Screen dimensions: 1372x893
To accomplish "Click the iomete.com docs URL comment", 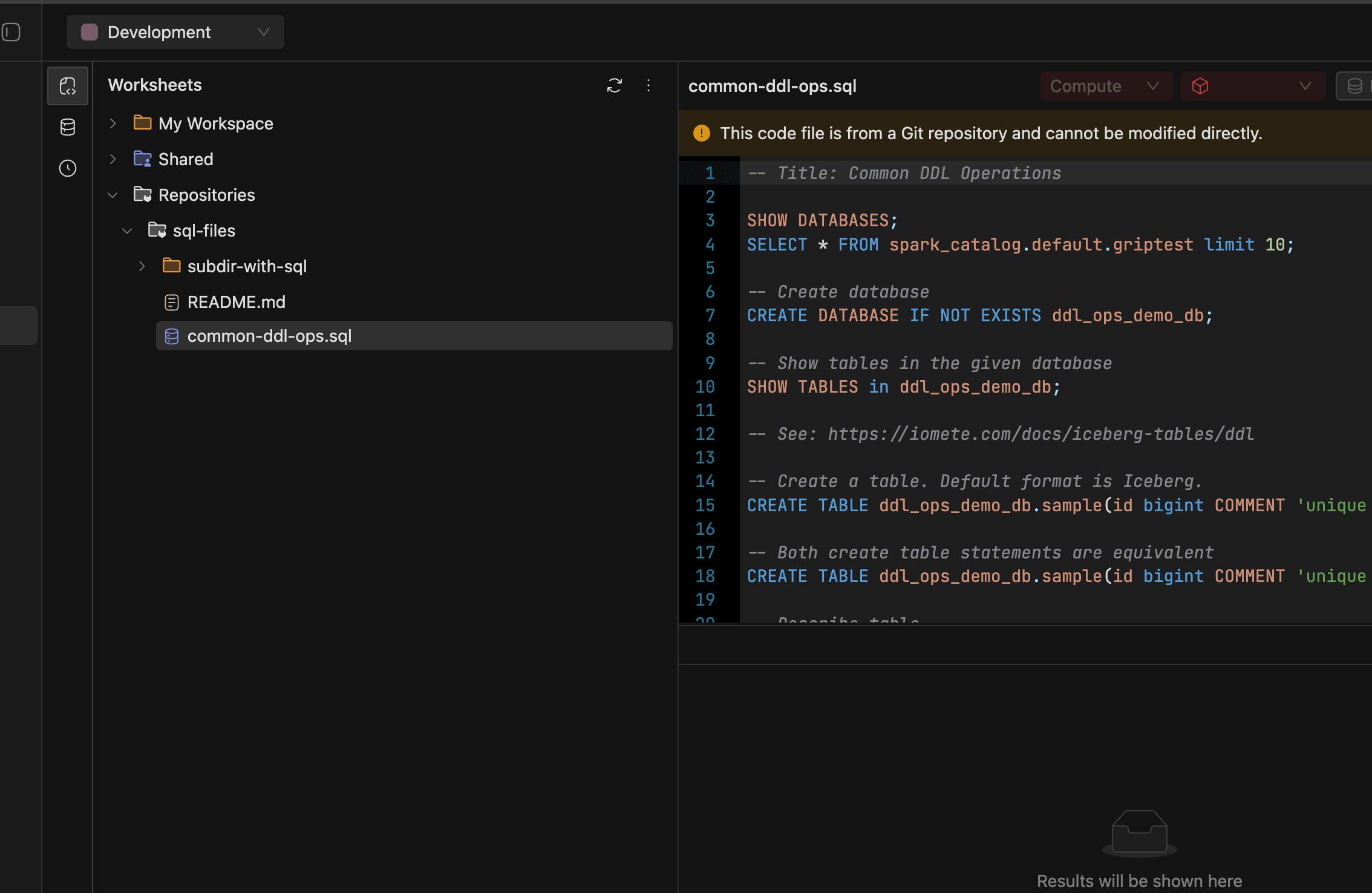I will point(1040,434).
